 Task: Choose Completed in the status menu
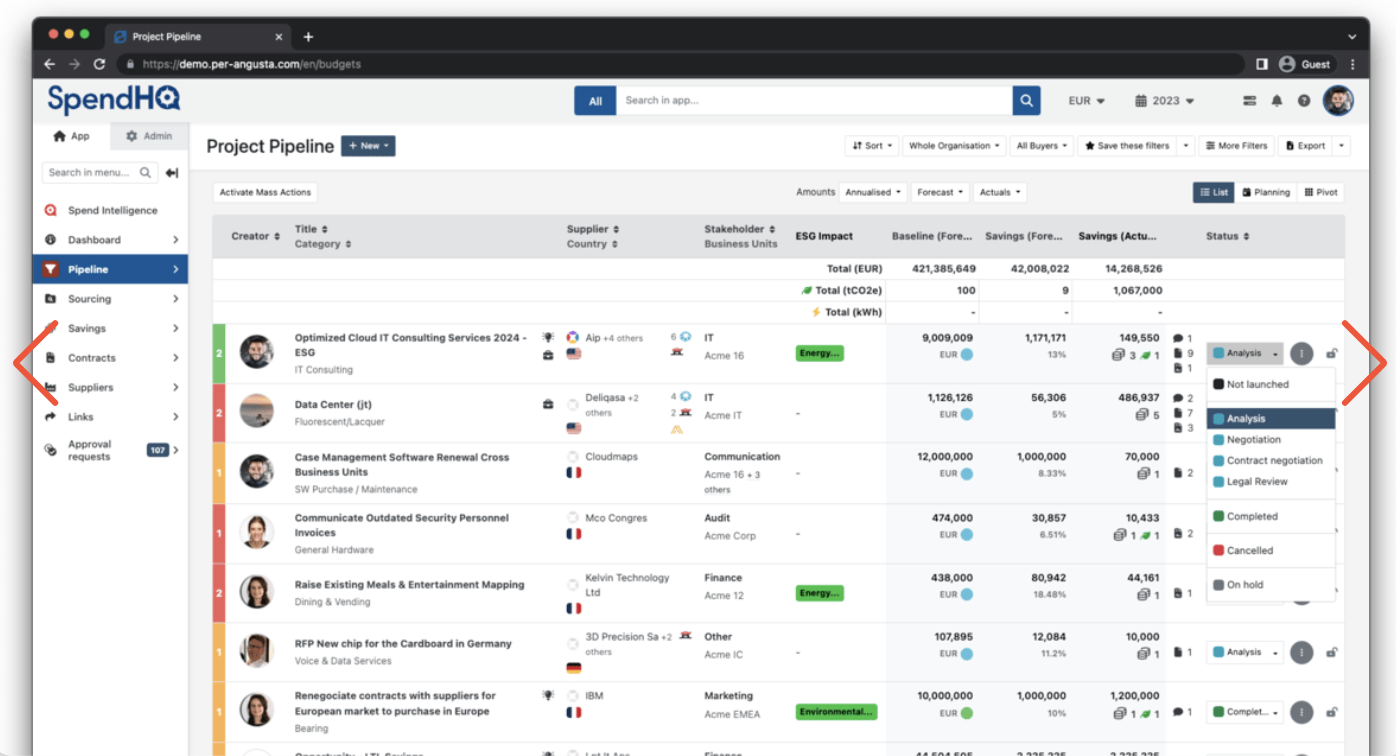[1271, 517]
